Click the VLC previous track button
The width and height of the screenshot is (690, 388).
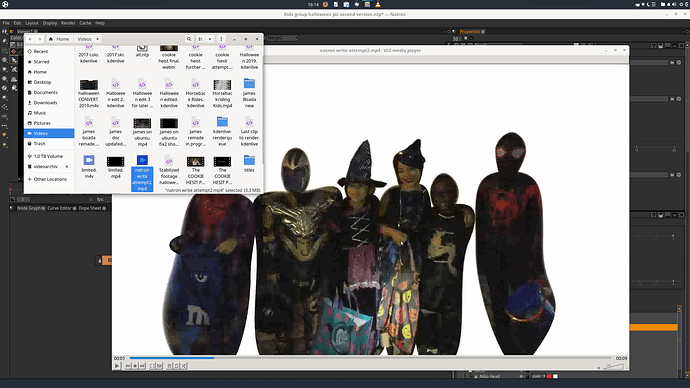128,366
